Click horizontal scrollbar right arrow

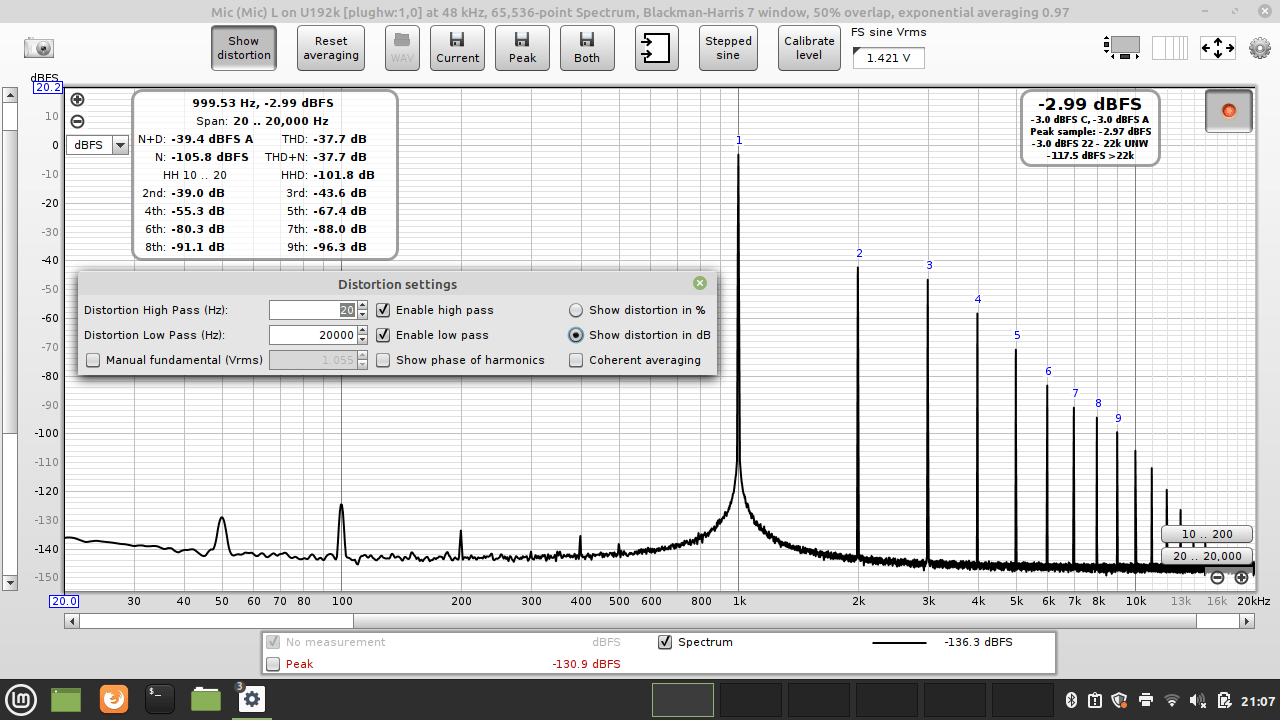(x=1247, y=621)
